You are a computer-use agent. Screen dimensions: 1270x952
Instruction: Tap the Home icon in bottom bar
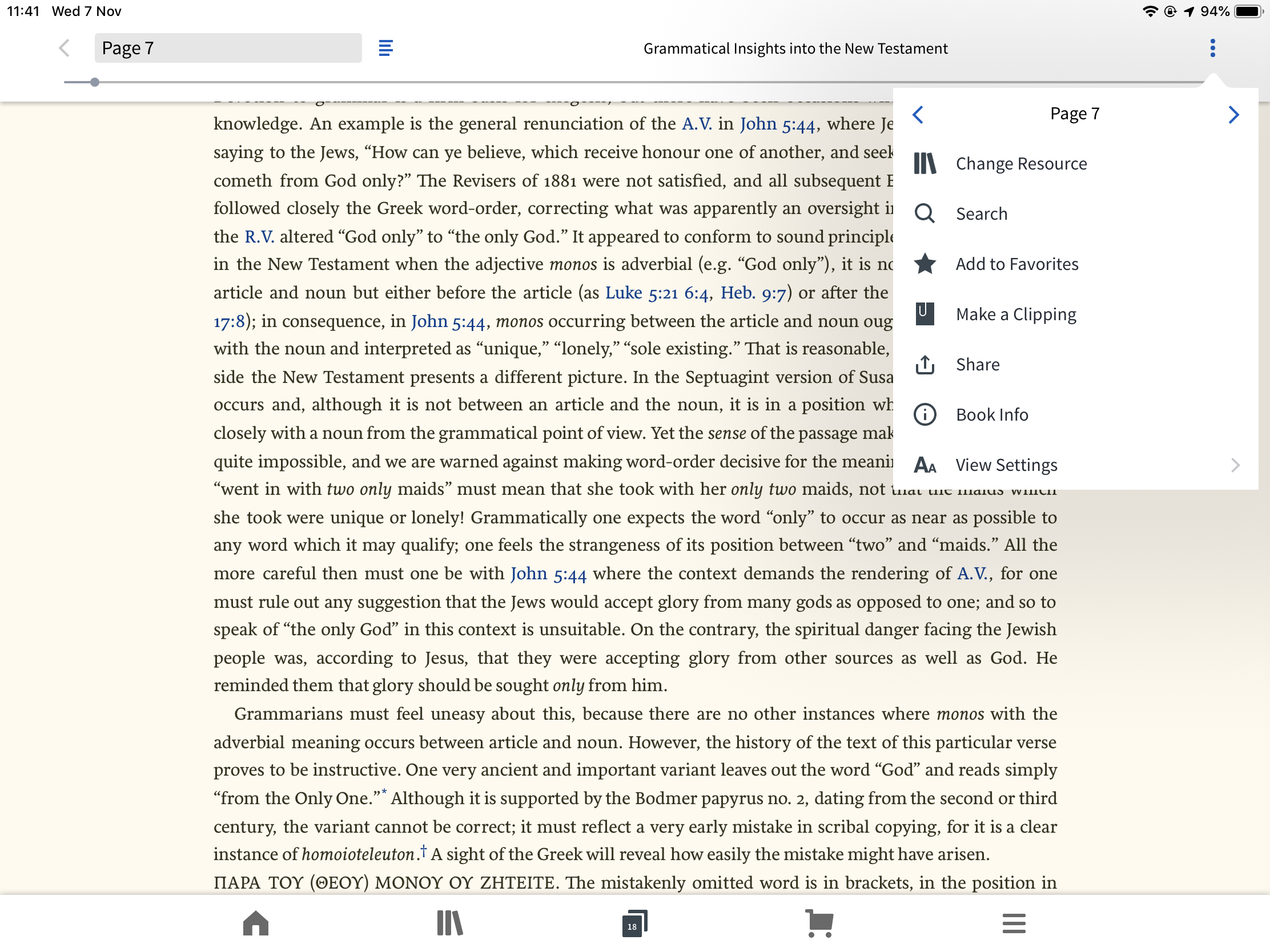tap(255, 923)
